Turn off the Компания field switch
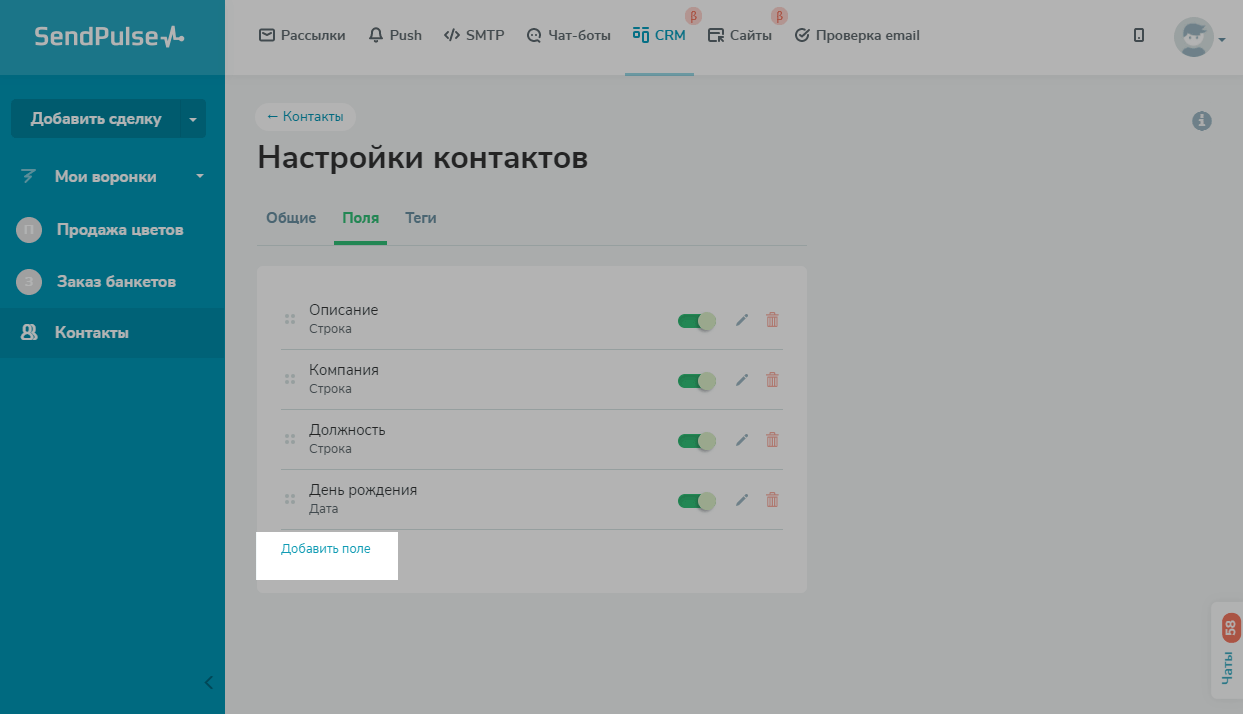This screenshot has height=714, width=1243. 696,381
